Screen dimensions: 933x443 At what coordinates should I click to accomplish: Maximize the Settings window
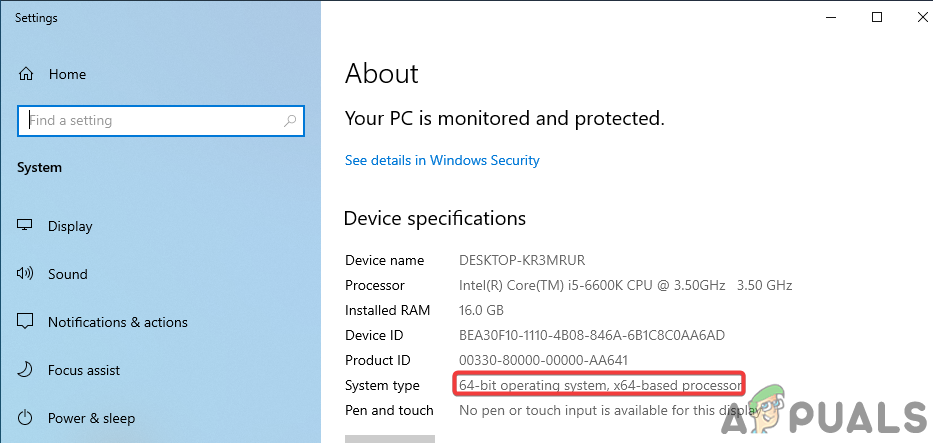click(876, 17)
